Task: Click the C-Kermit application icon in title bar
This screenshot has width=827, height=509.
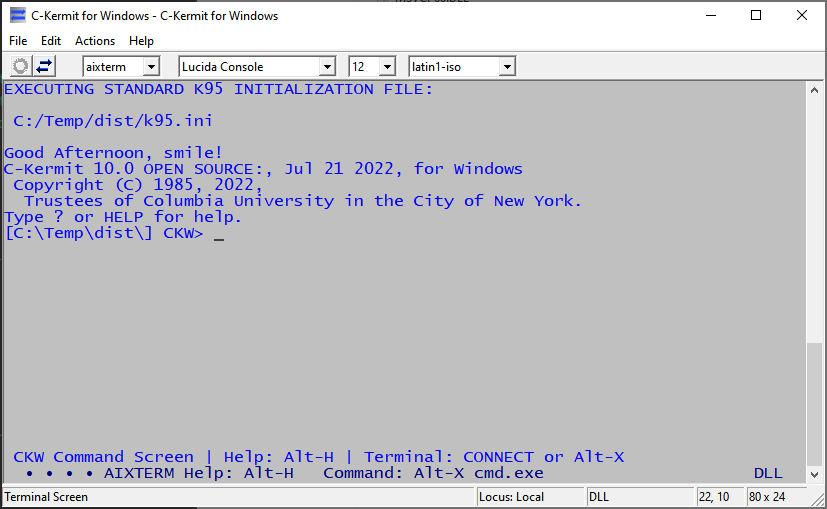Action: coord(17,15)
